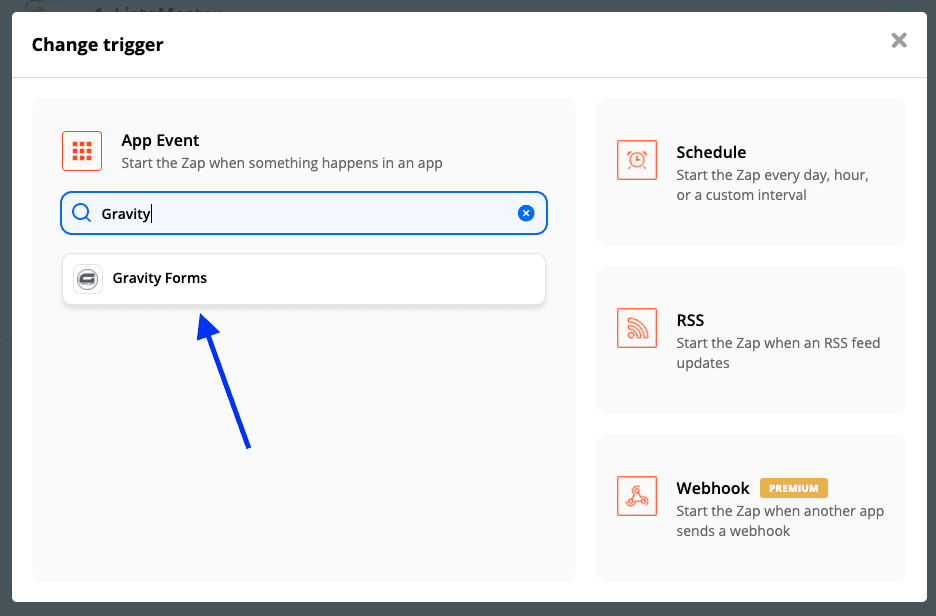936x616 pixels.
Task: Click the Webhook icon
Action: click(637, 496)
